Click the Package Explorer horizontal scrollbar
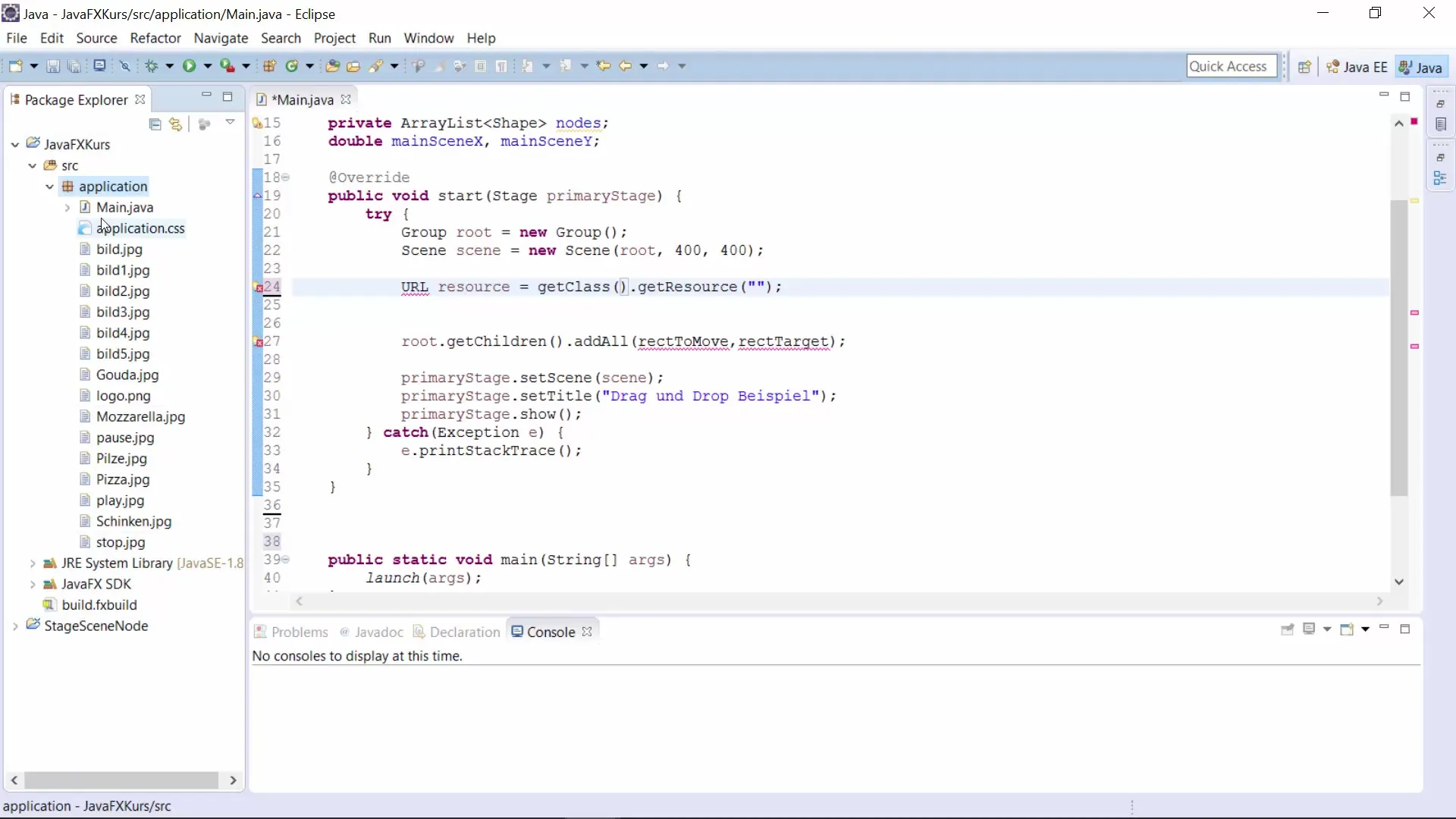 [x=121, y=780]
